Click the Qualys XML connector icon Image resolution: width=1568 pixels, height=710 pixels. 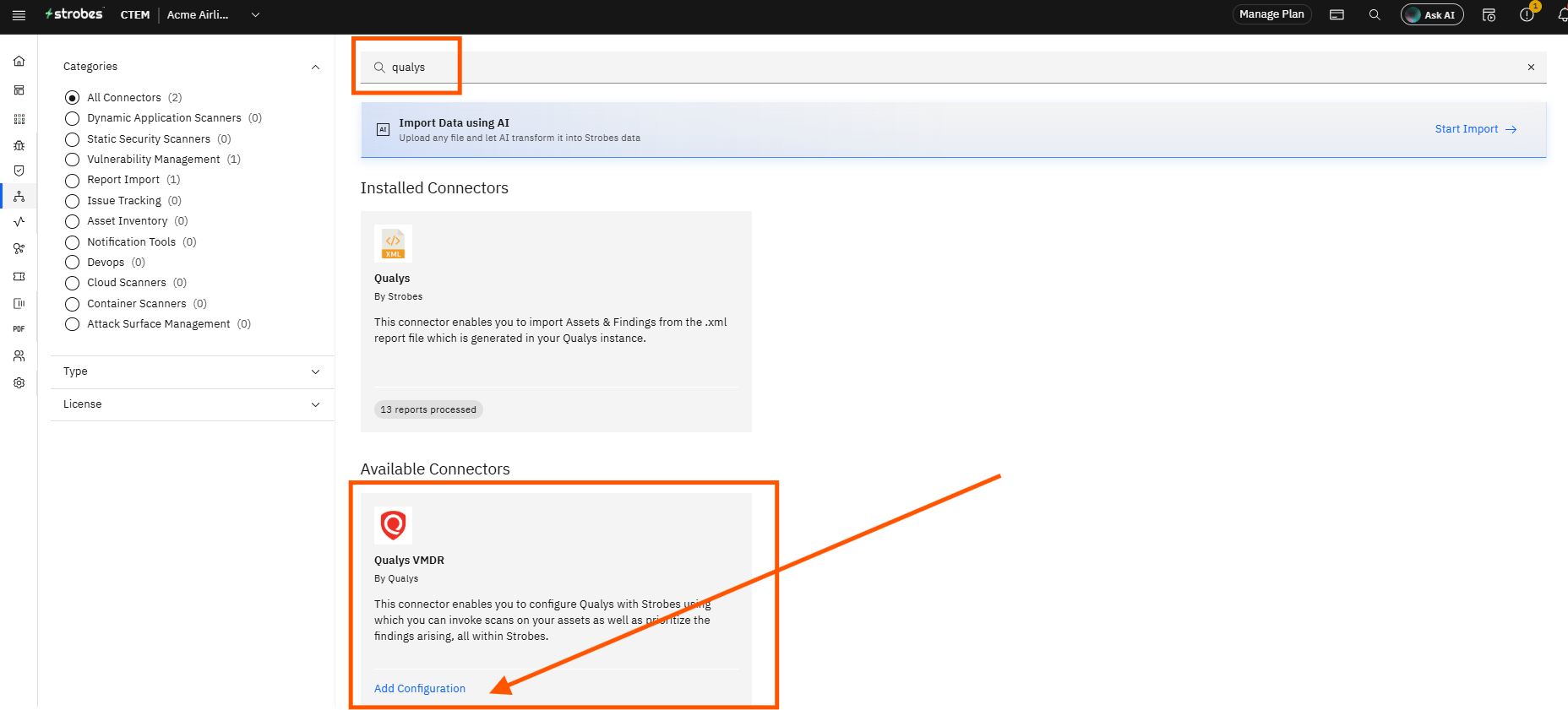click(393, 244)
